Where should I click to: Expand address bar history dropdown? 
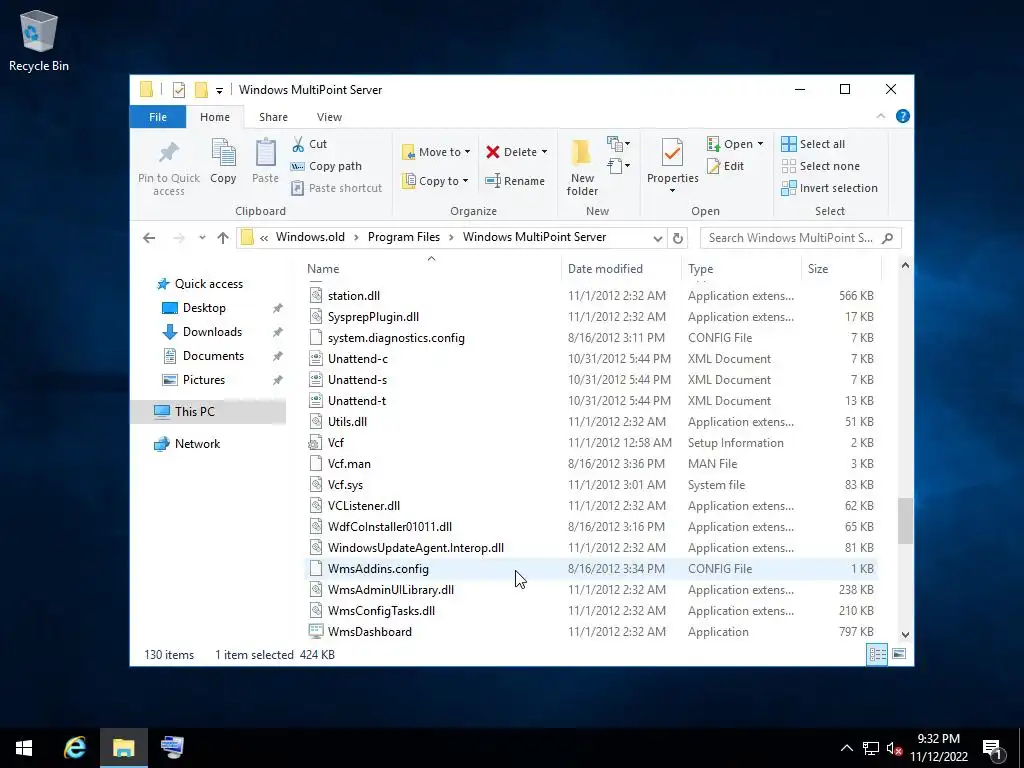click(658, 238)
